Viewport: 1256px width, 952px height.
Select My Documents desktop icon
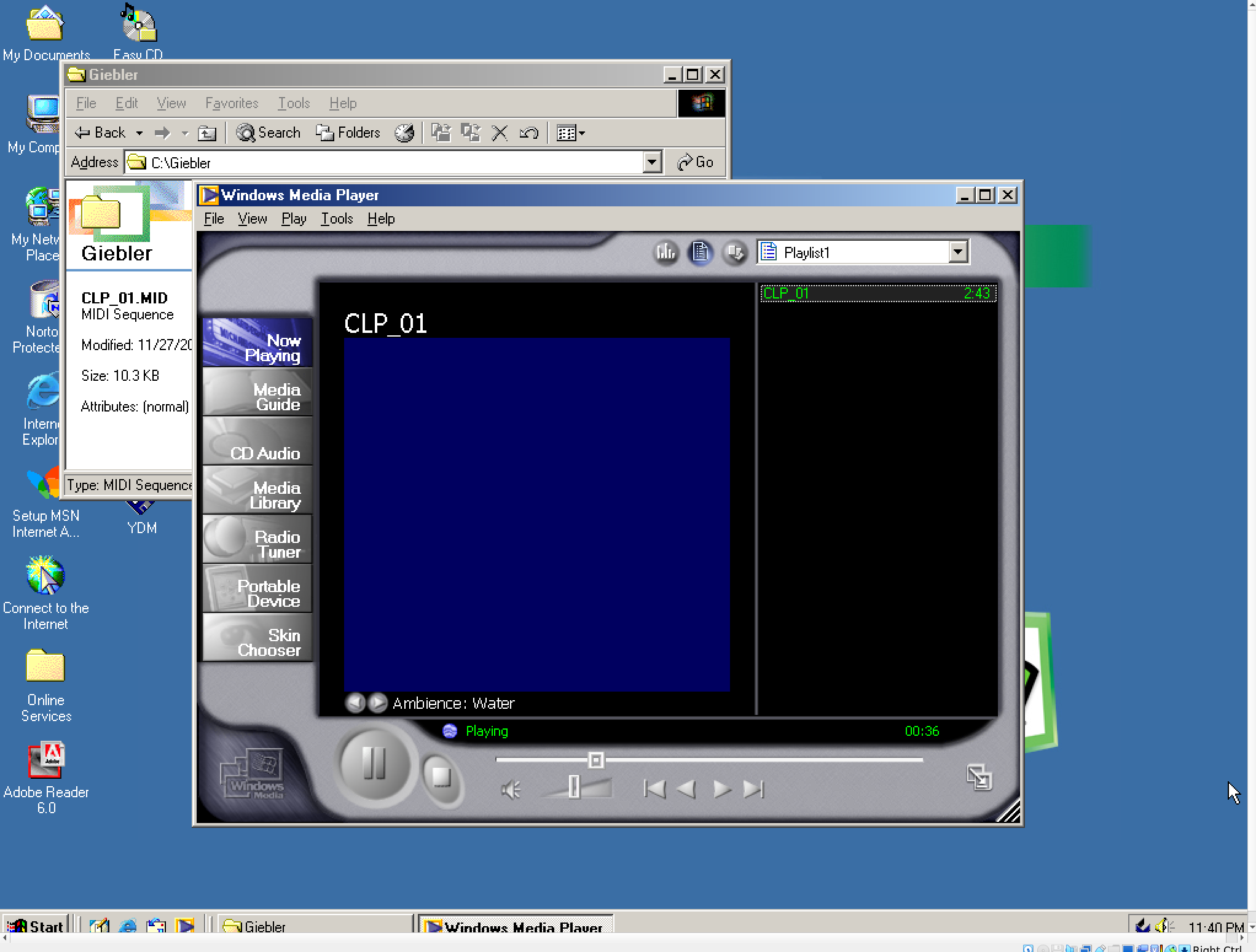coord(45,33)
